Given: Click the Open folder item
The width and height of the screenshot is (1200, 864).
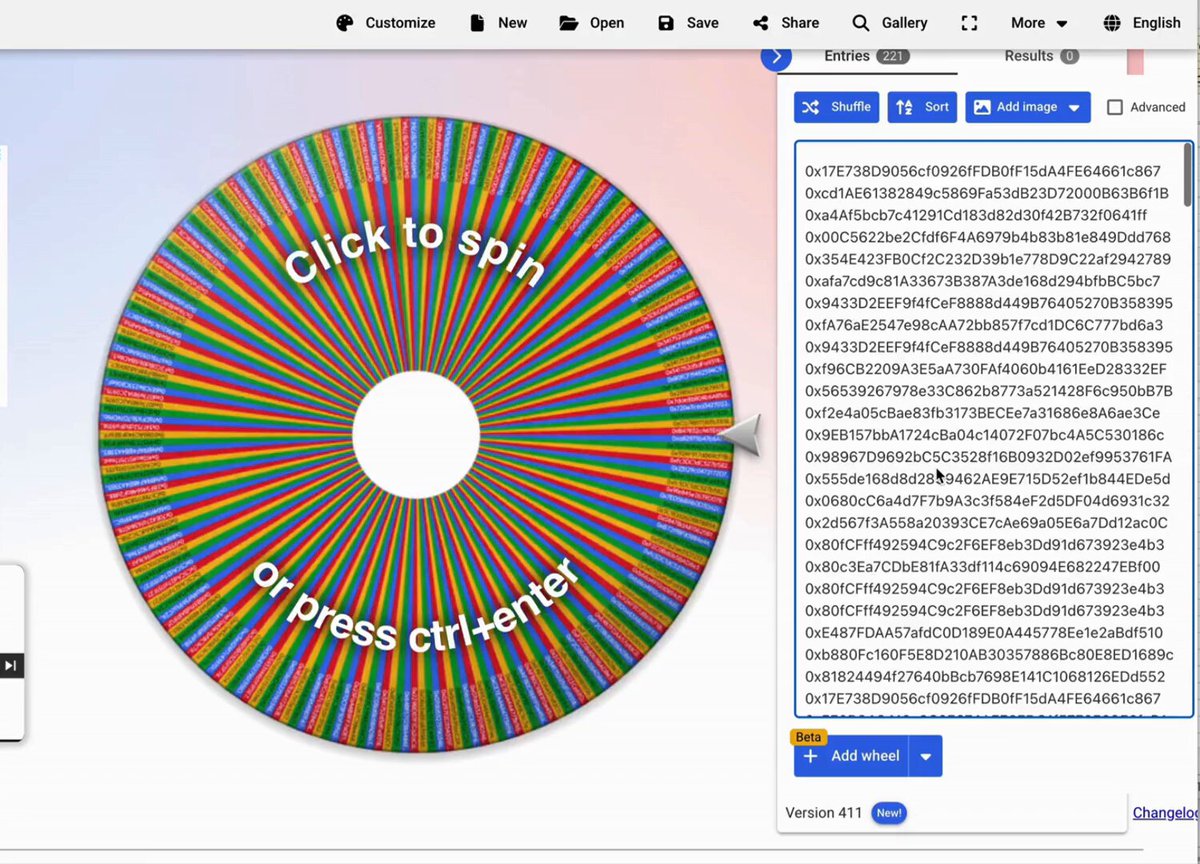Looking at the screenshot, I should click(x=592, y=23).
